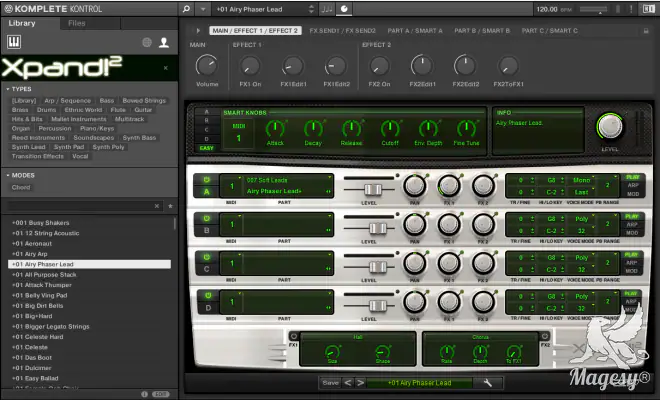Screen dimensions: 660x400
Task: Toggle the favorites star filter
Action: (170, 206)
